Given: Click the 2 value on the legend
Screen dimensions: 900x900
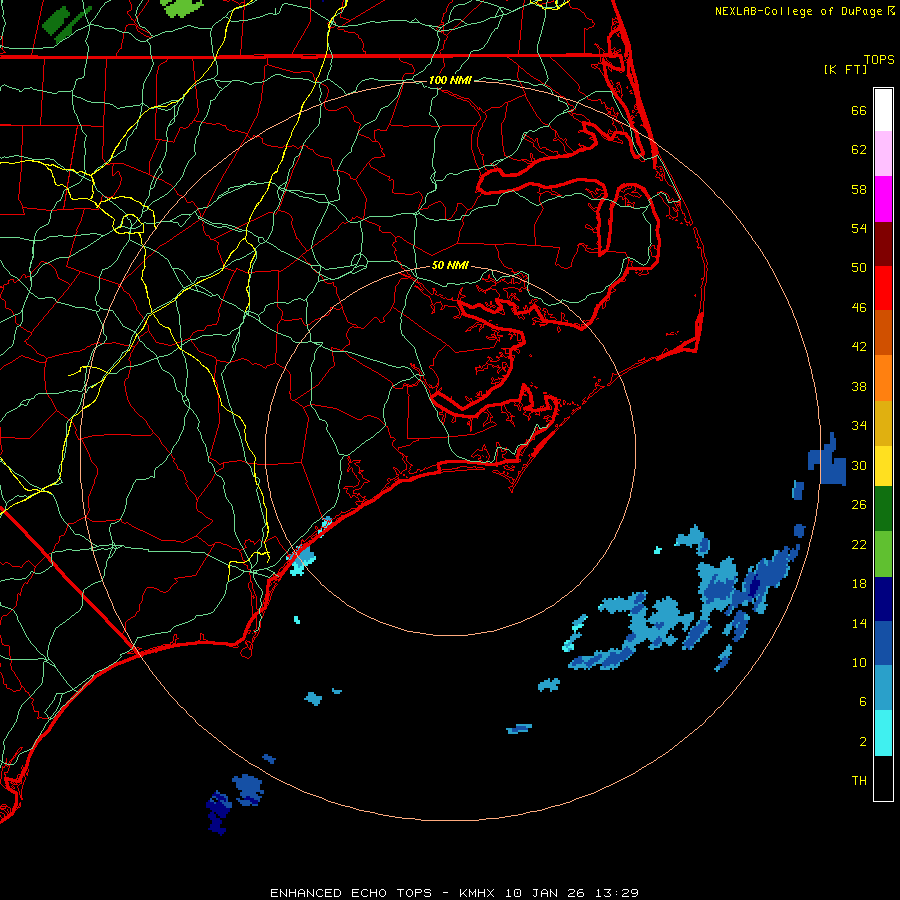Looking at the screenshot, I should (x=863, y=742).
